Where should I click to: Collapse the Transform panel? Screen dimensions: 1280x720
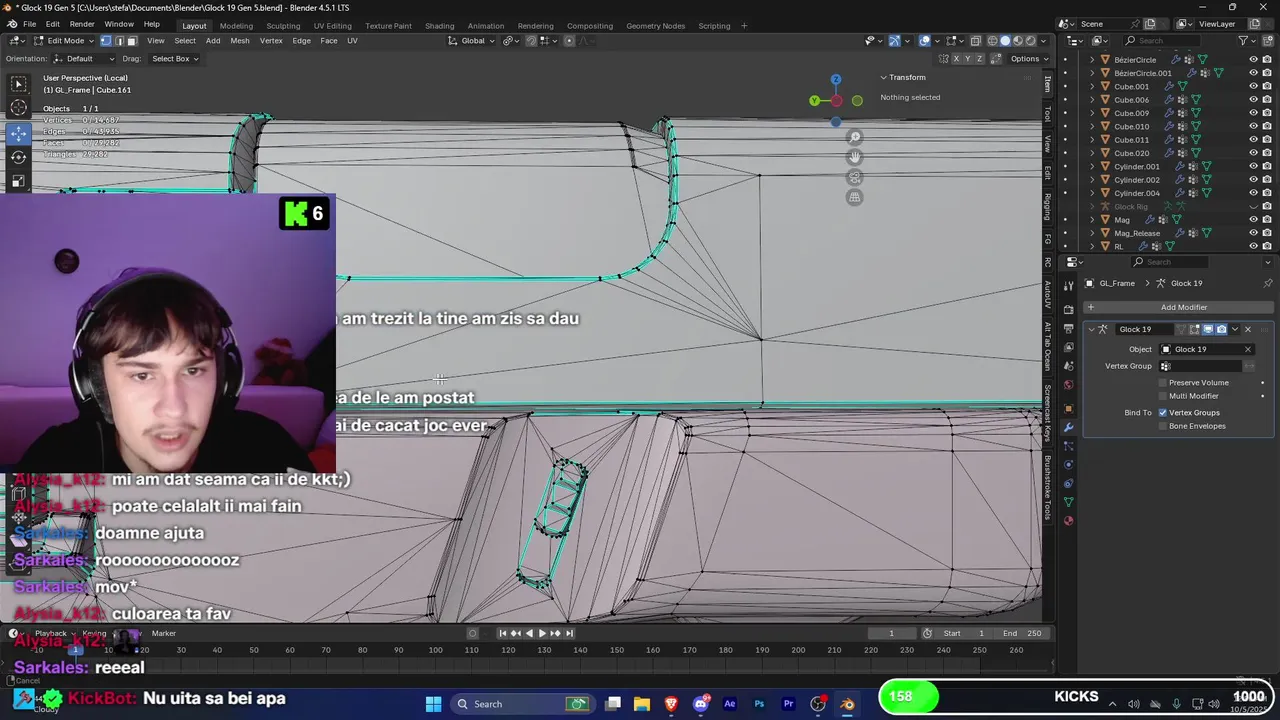click(884, 77)
